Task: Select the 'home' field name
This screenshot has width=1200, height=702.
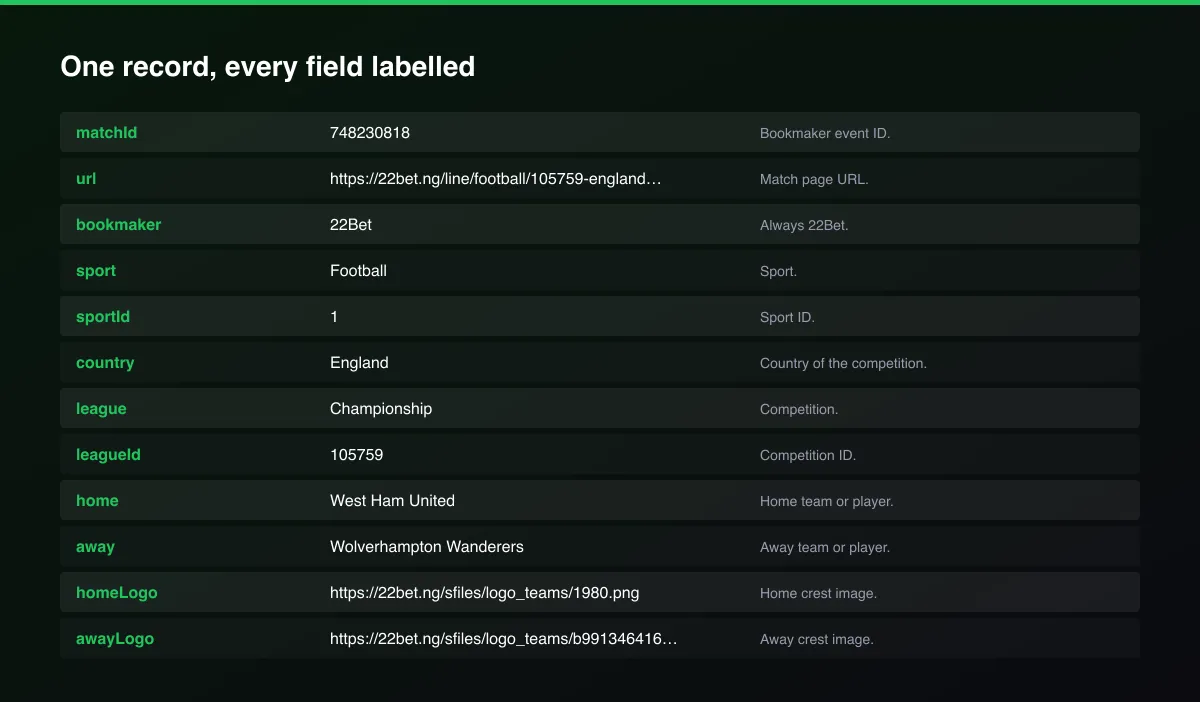Action: pyautogui.click(x=97, y=500)
